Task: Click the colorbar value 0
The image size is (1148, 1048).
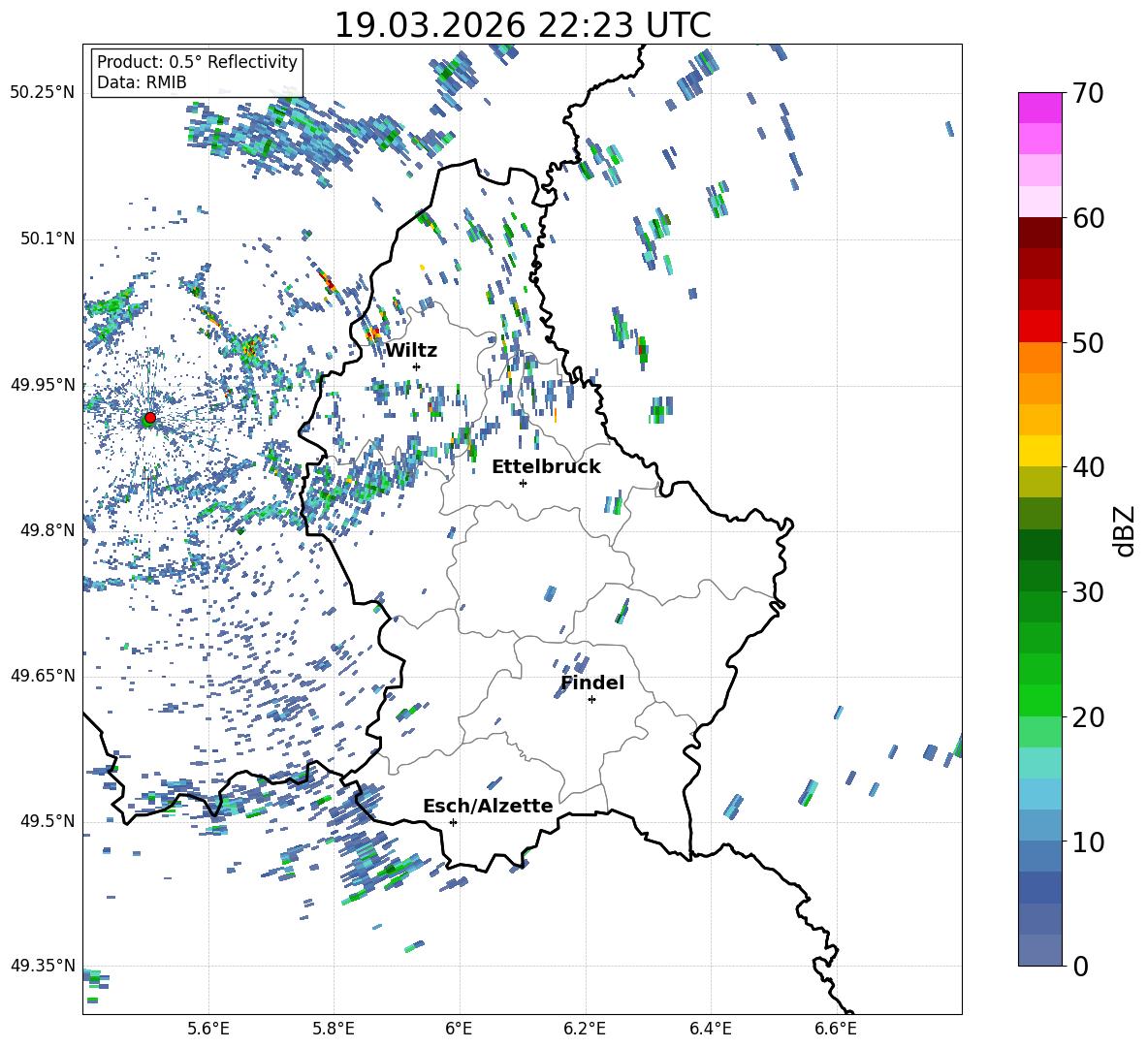Action: tap(1080, 966)
